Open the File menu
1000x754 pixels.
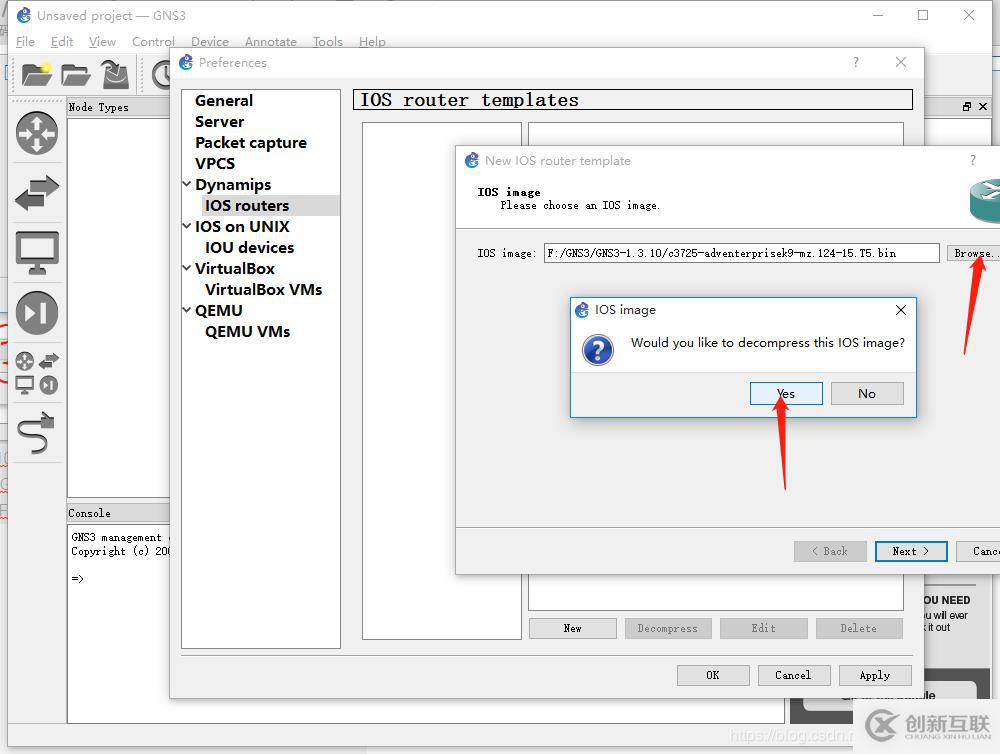tap(25, 41)
